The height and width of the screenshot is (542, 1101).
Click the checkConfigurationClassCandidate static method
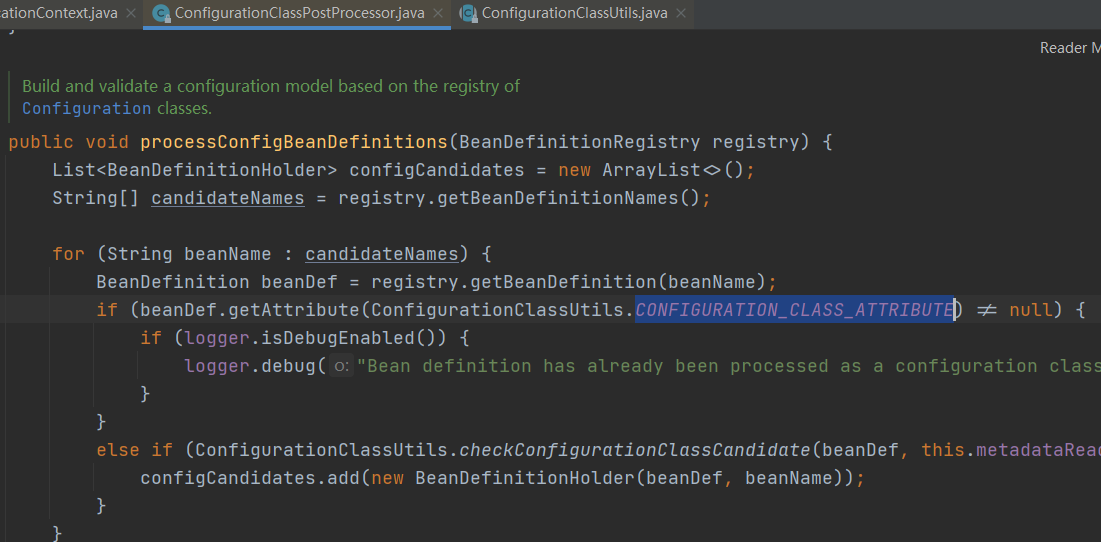(635, 450)
